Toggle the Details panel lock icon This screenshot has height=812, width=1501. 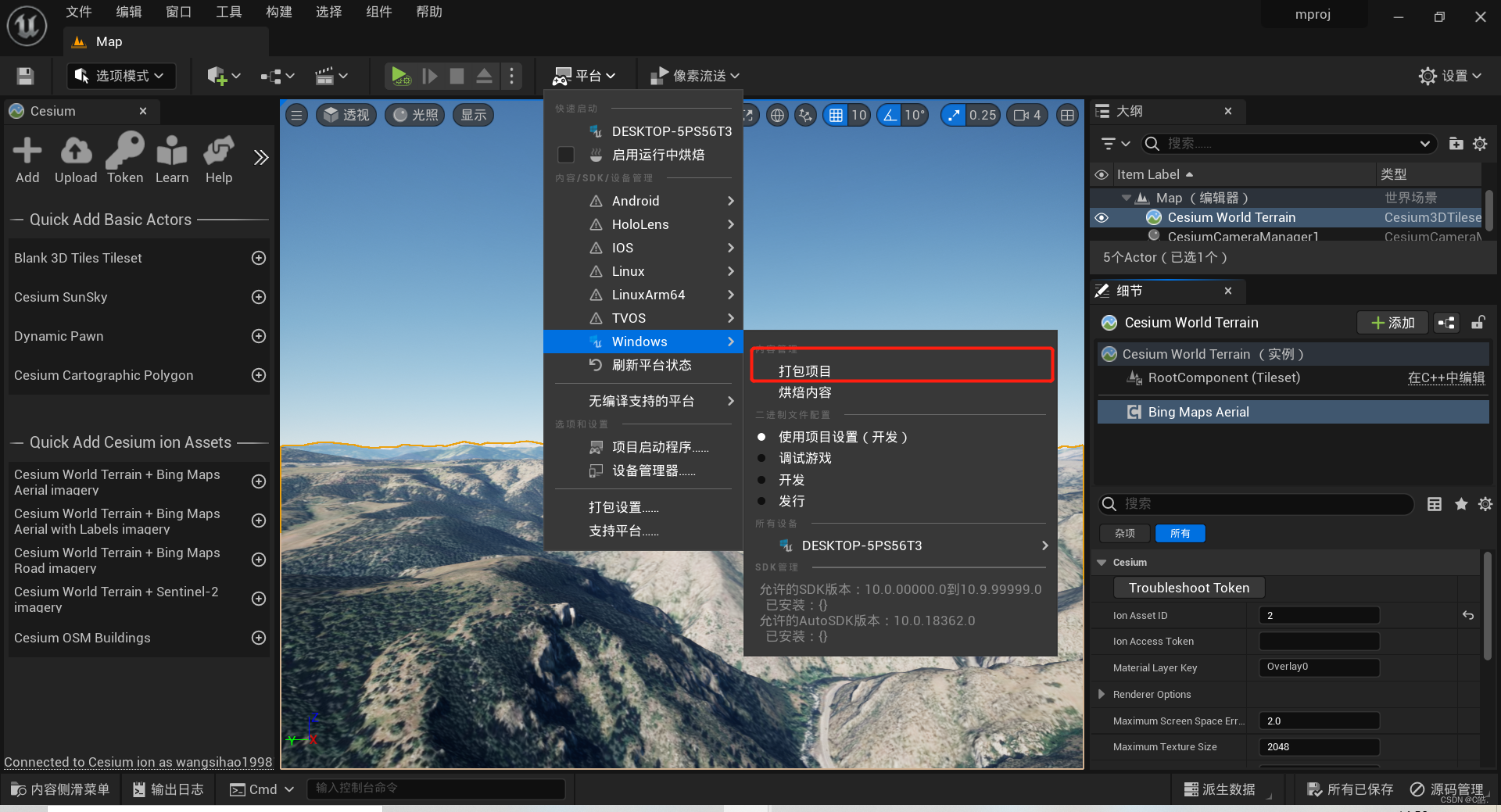[x=1478, y=323]
